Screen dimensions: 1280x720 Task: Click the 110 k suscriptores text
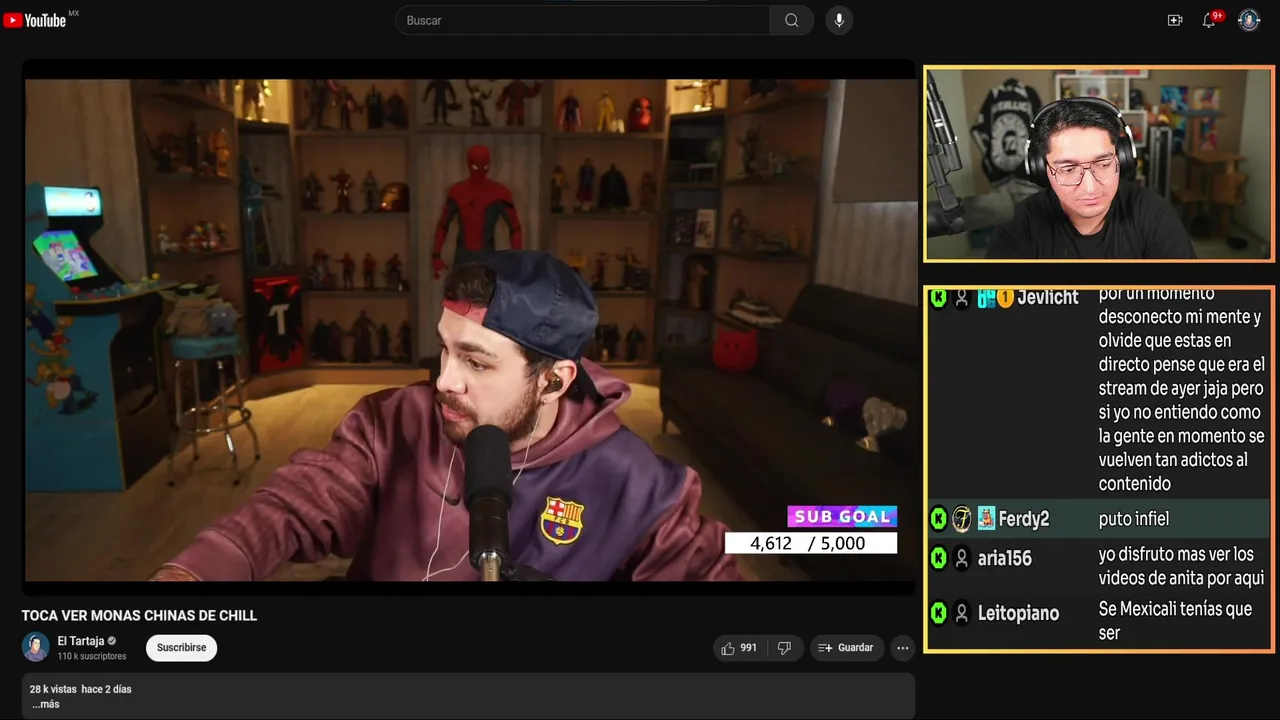coord(92,656)
